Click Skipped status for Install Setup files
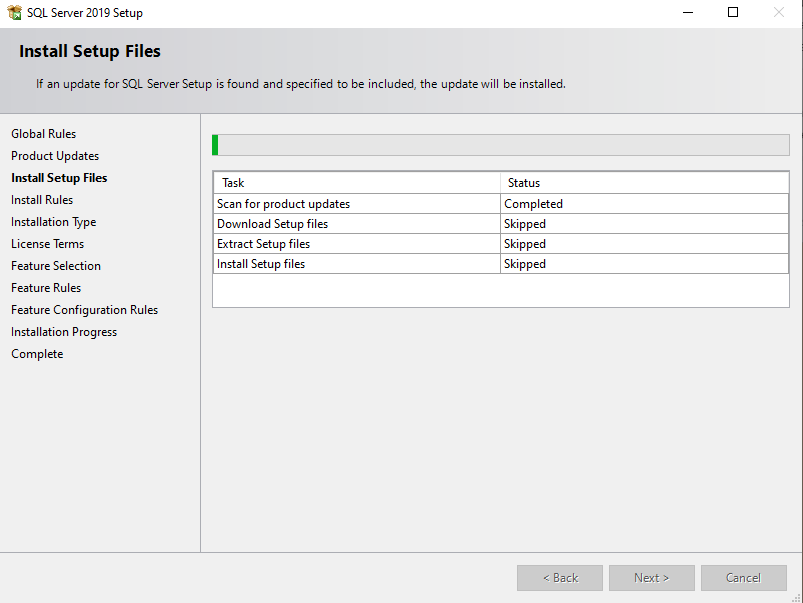Screen dimensions: 803x603 click(644, 264)
